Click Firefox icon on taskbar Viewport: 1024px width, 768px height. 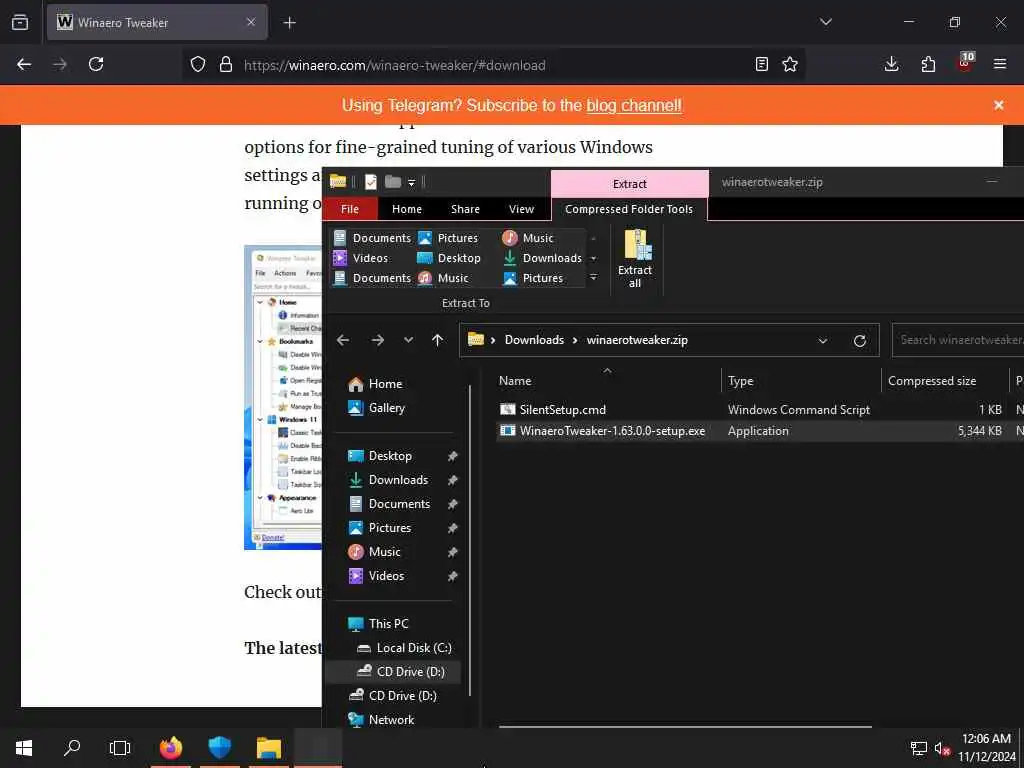(x=170, y=747)
